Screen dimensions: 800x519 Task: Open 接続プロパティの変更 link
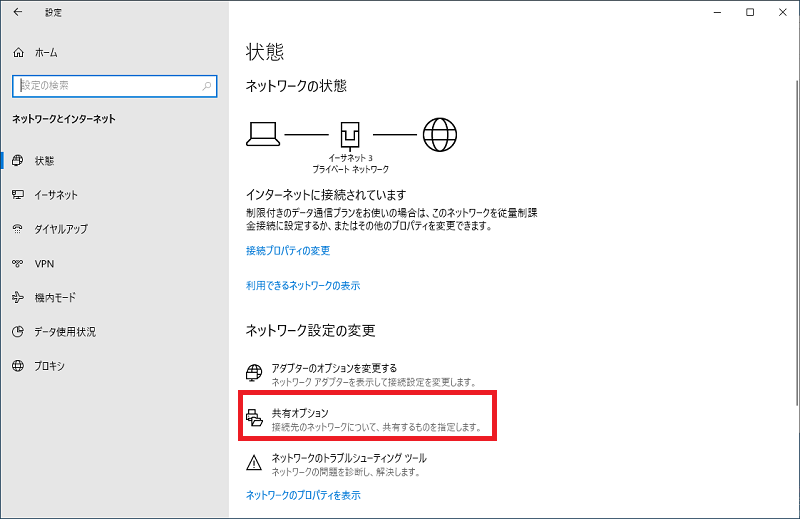click(288, 251)
